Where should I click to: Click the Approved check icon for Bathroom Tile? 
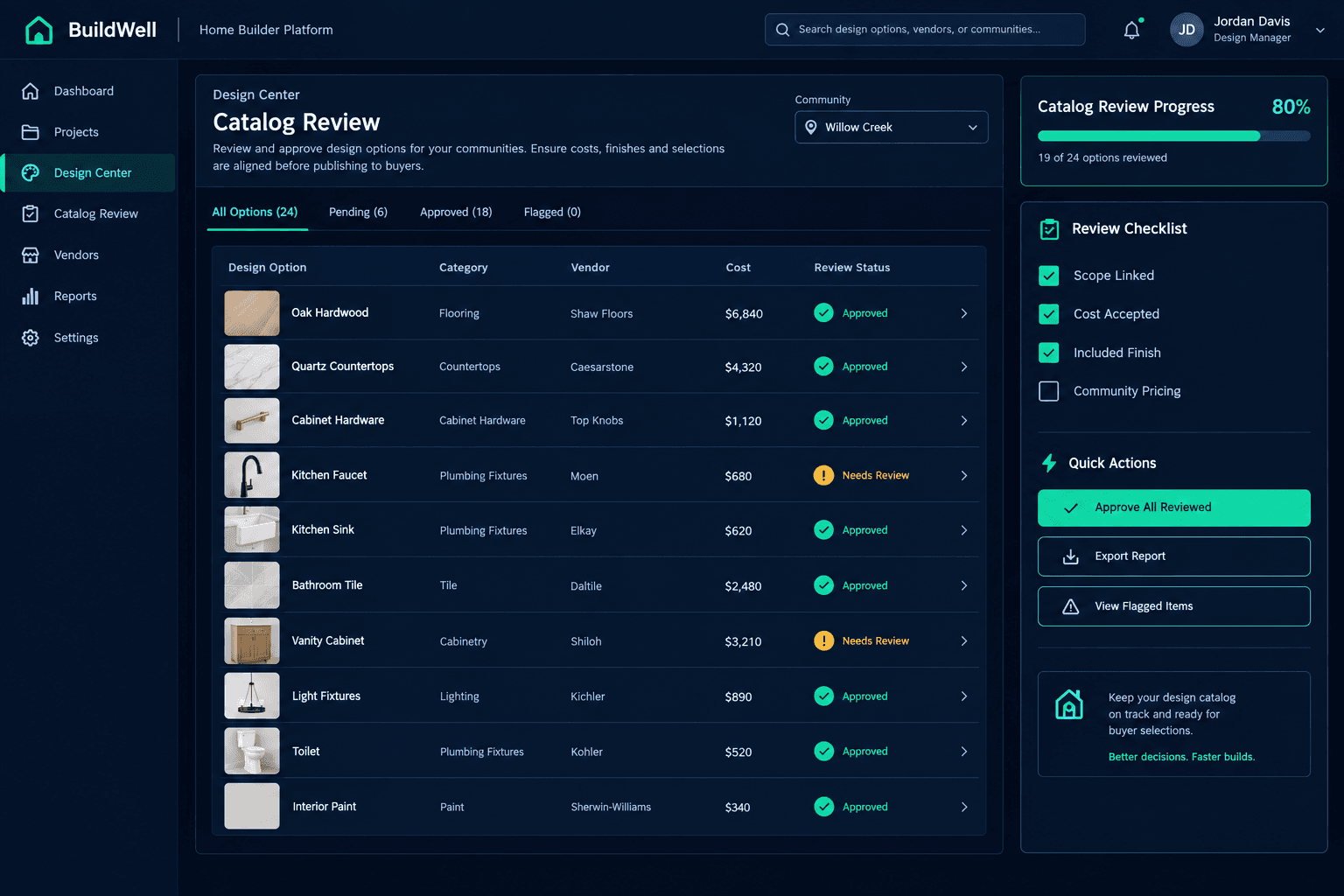pos(823,585)
